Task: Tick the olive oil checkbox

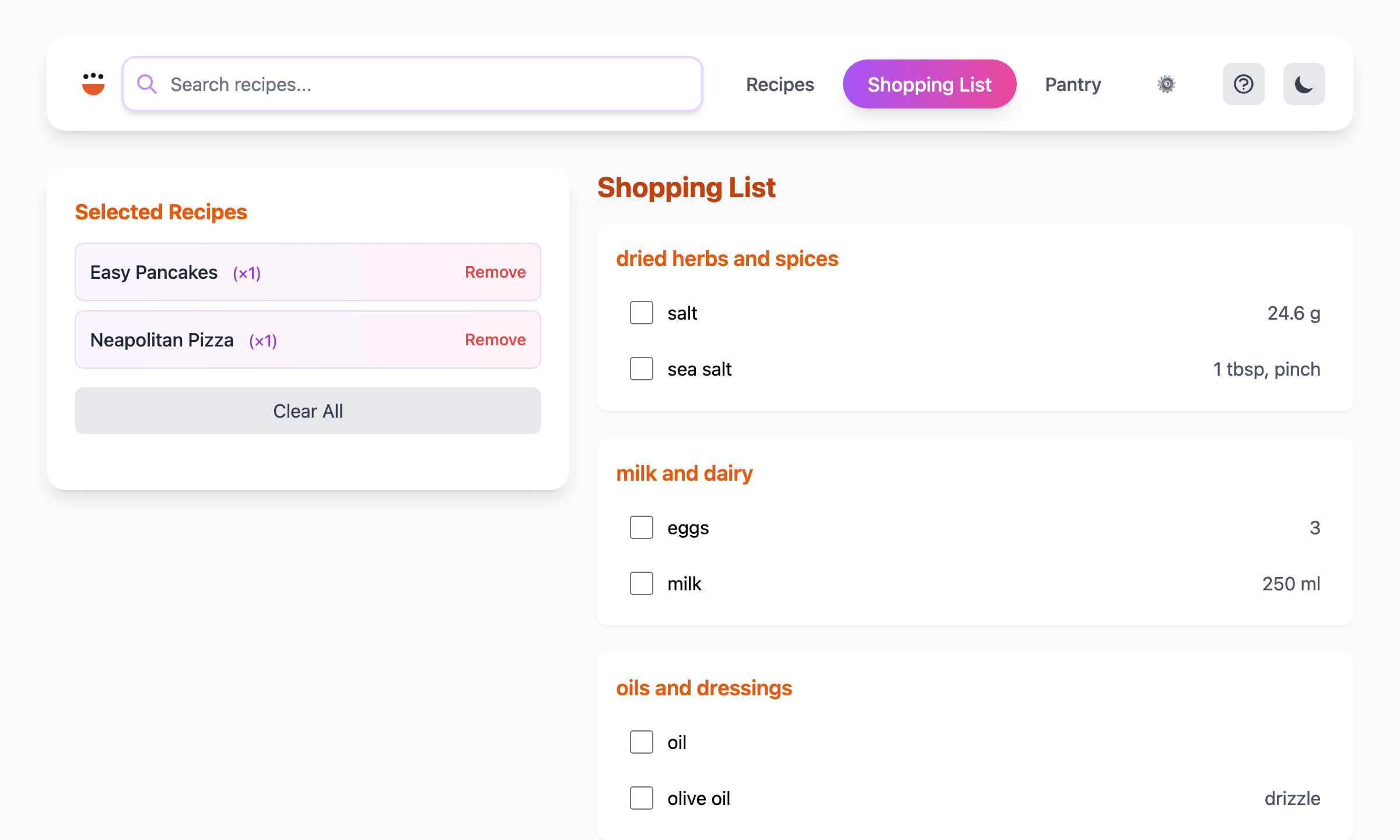Action: click(x=641, y=798)
